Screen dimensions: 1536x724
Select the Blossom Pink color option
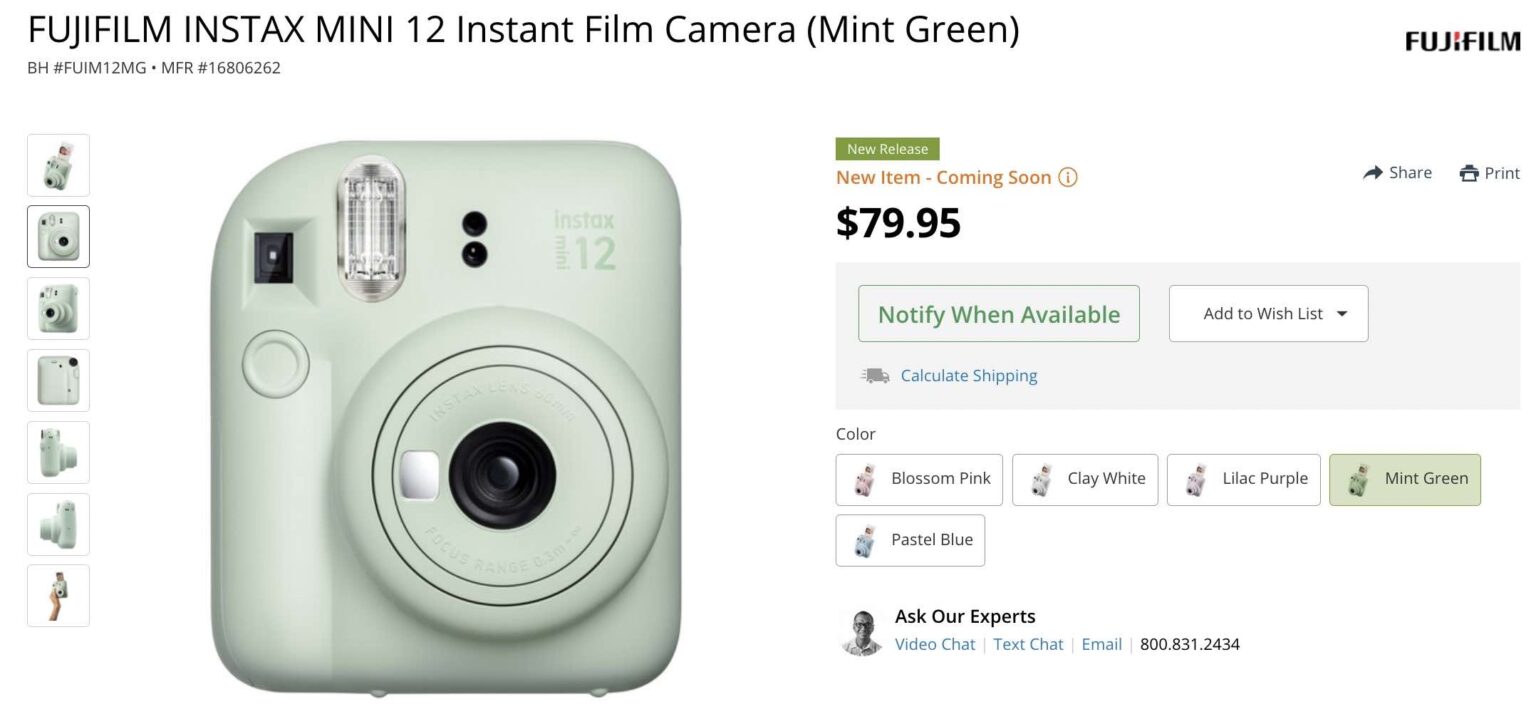pos(919,479)
